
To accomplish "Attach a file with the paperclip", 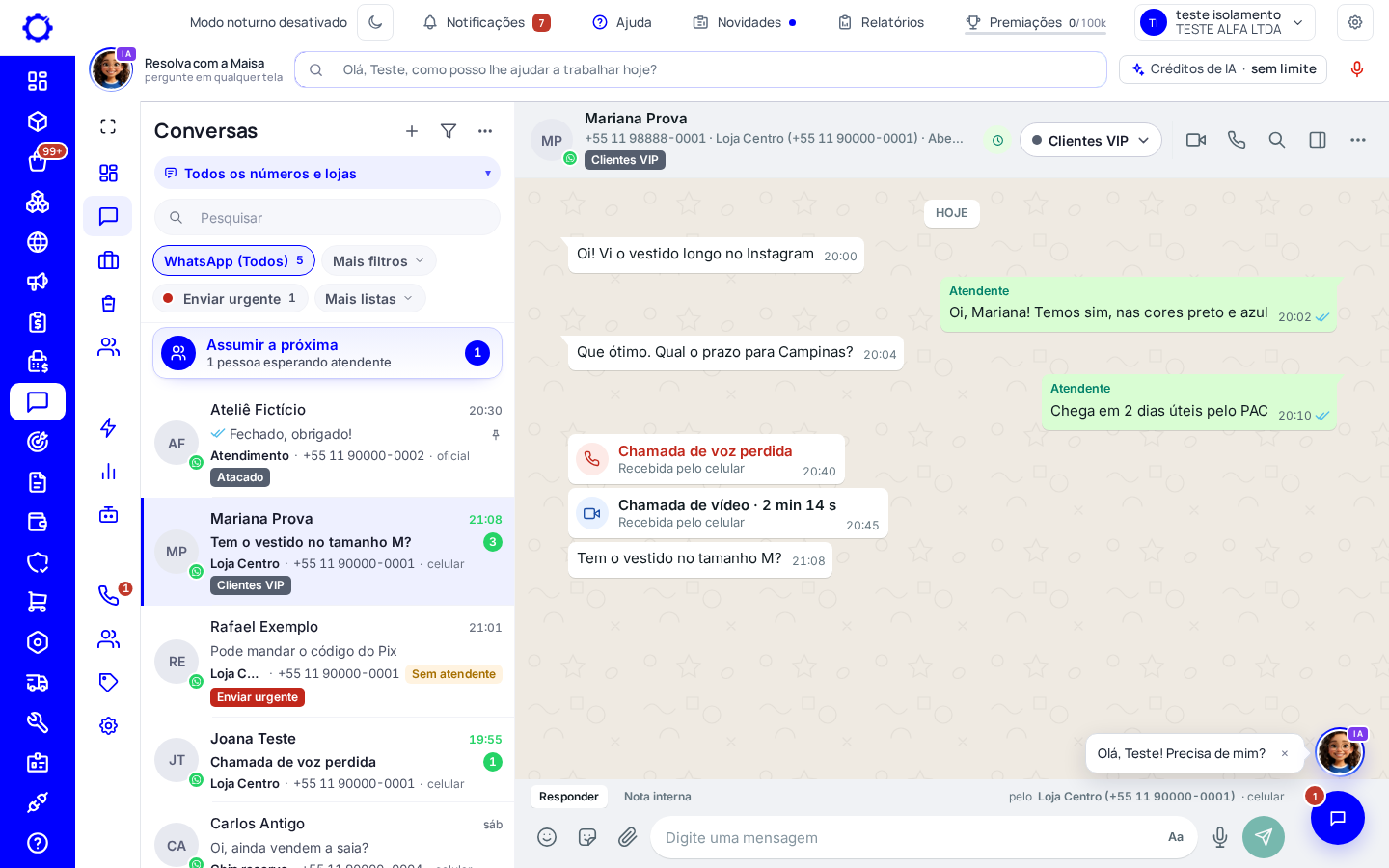I will tap(628, 837).
